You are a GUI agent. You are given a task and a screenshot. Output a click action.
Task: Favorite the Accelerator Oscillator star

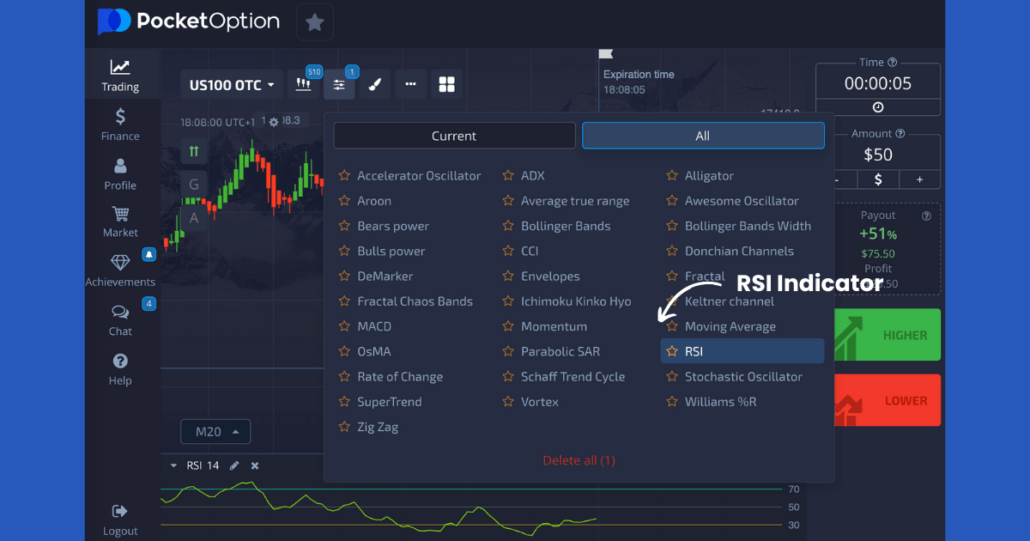344,175
